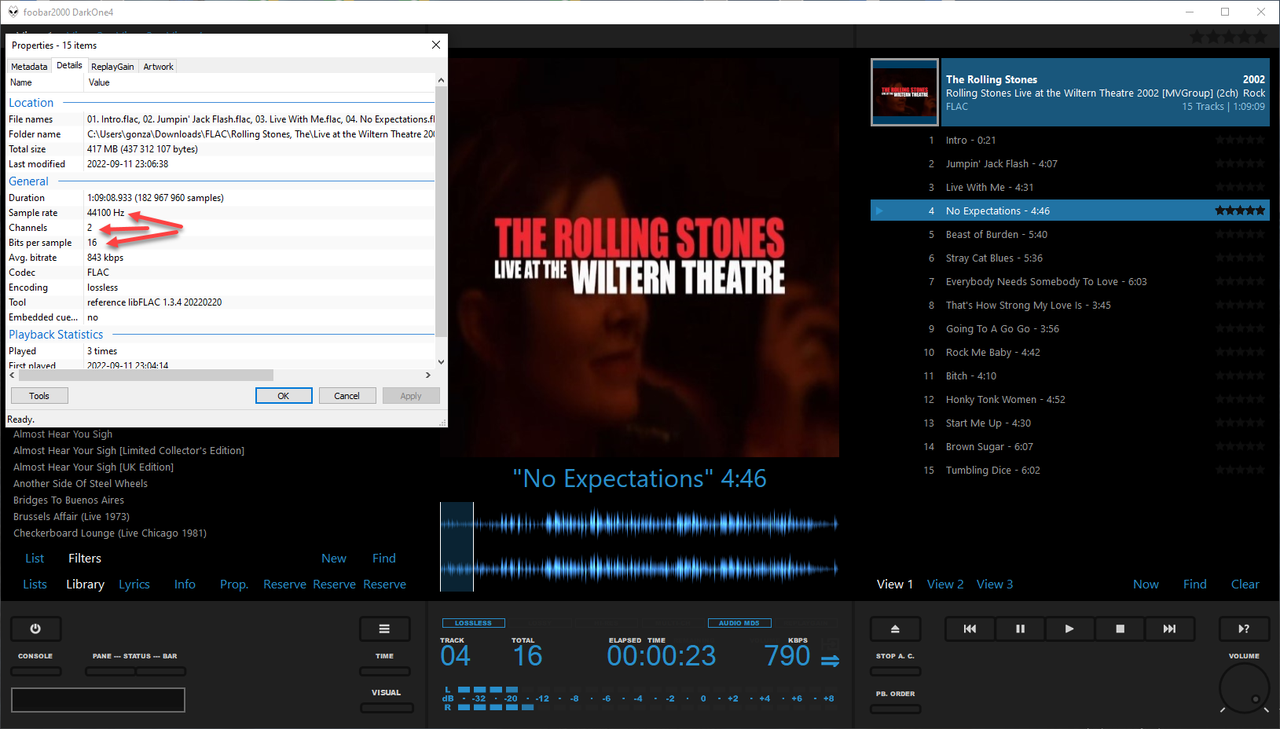The image size is (1280, 729).
Task: Switch to View 1 playlist tab
Action: pos(895,584)
